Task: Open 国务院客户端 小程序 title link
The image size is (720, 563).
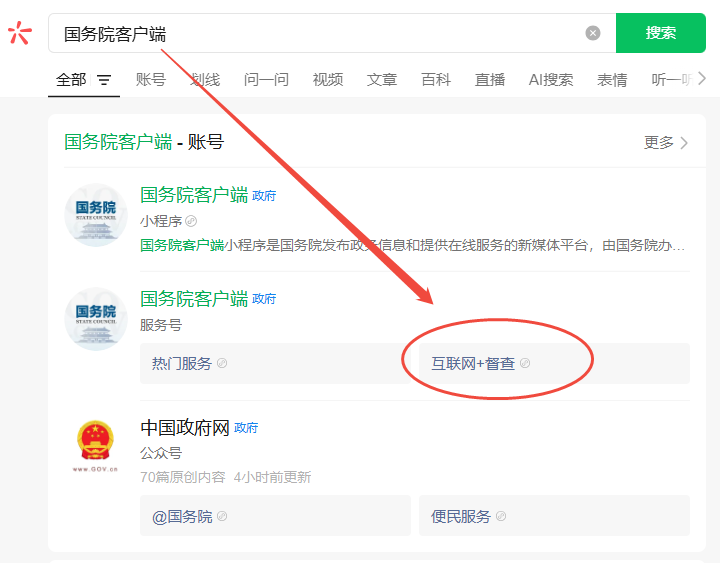Action: [x=194, y=195]
